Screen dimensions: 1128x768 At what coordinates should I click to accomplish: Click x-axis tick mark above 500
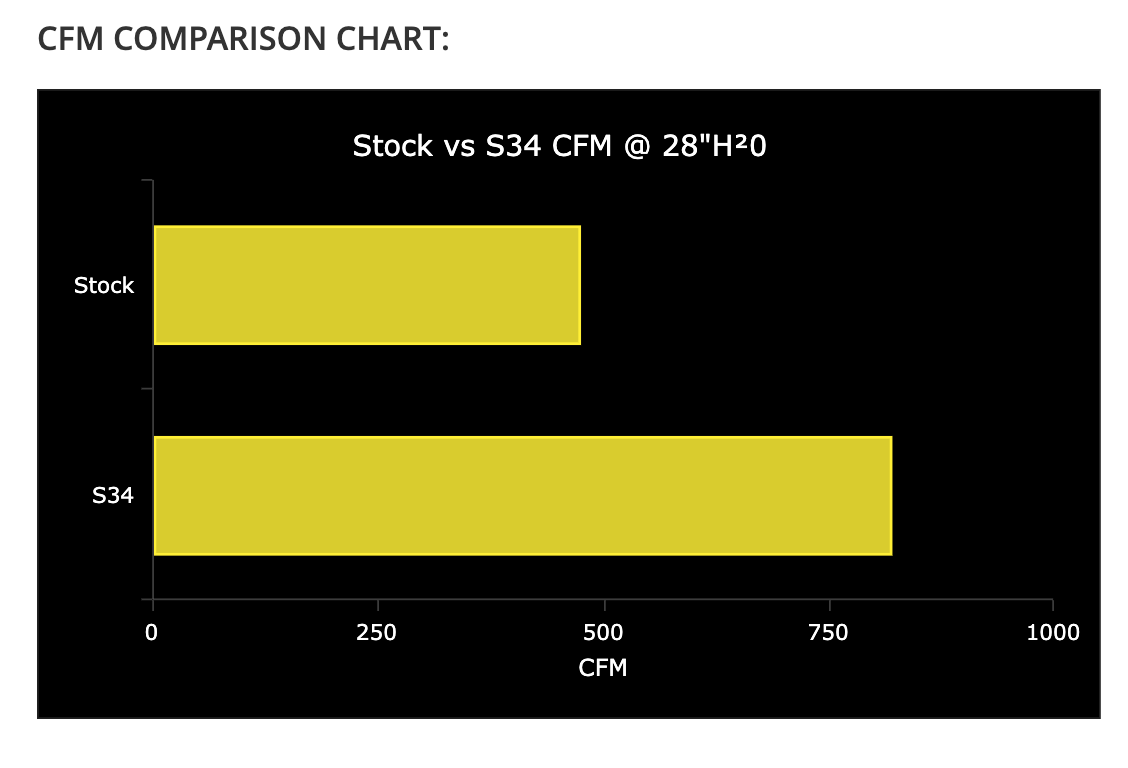(604, 604)
